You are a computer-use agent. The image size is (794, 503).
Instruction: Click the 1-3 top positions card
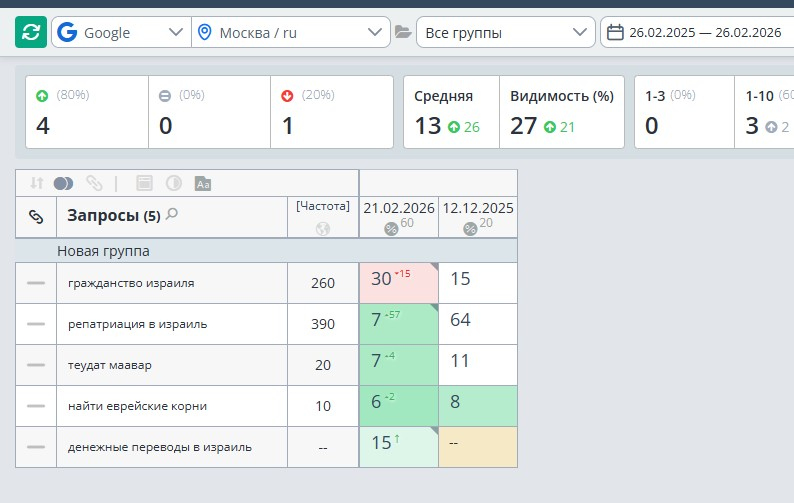[684, 112]
